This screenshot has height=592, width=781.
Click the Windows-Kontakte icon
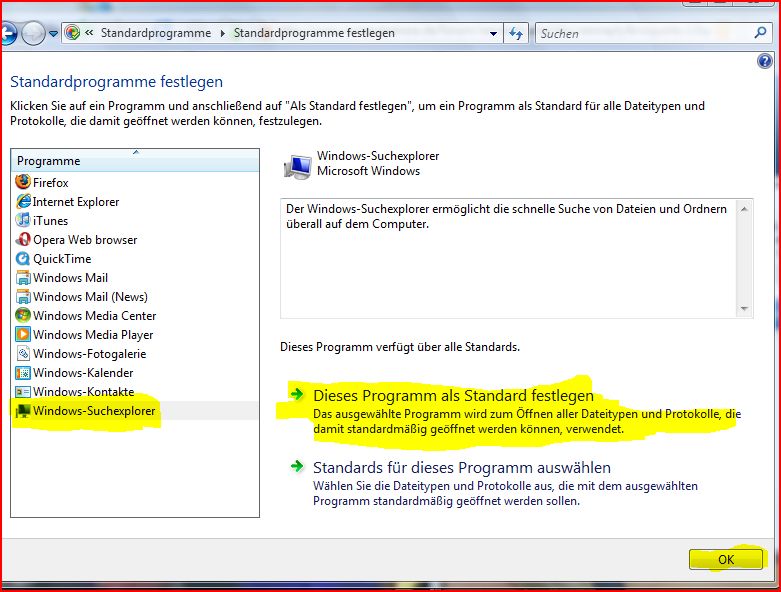tap(23, 392)
